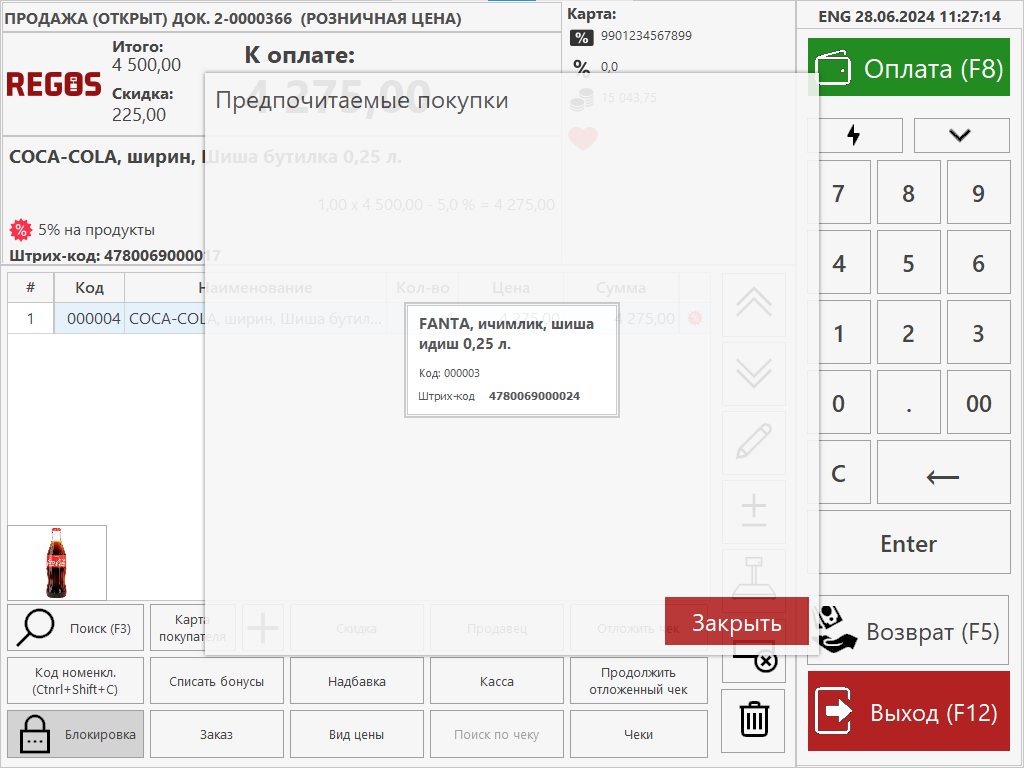Expand the chevron dropdown above the numpad
This screenshot has width=1024, height=768.
coord(961,135)
